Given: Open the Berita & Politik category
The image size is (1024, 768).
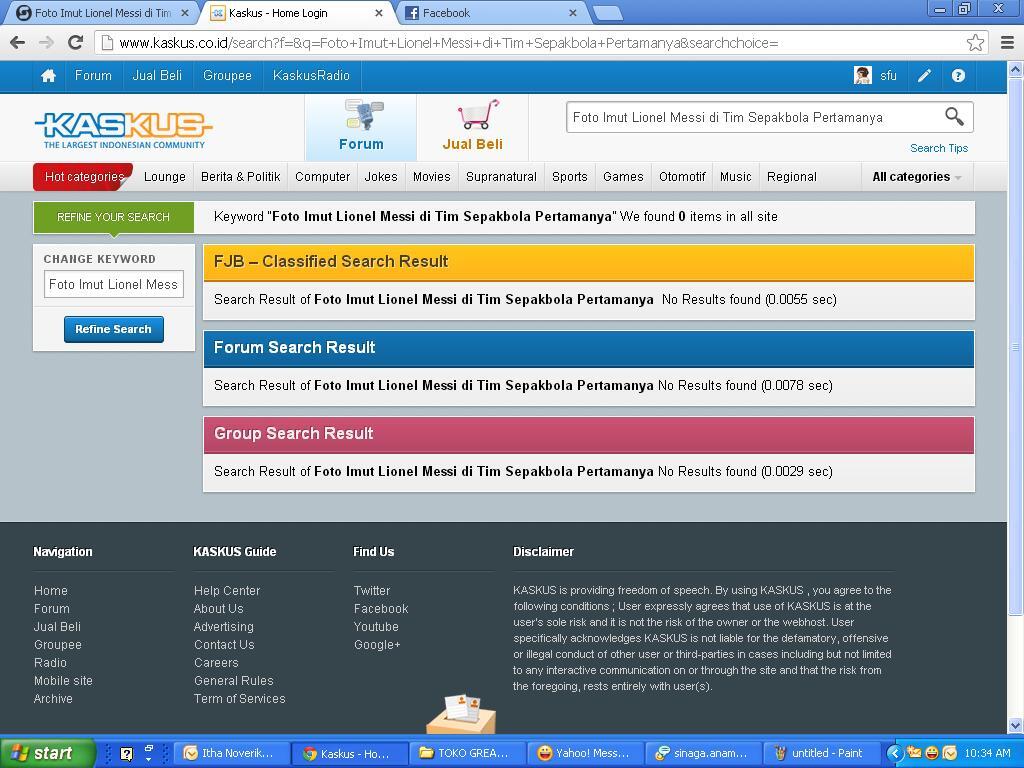Looking at the screenshot, I should tap(240, 177).
